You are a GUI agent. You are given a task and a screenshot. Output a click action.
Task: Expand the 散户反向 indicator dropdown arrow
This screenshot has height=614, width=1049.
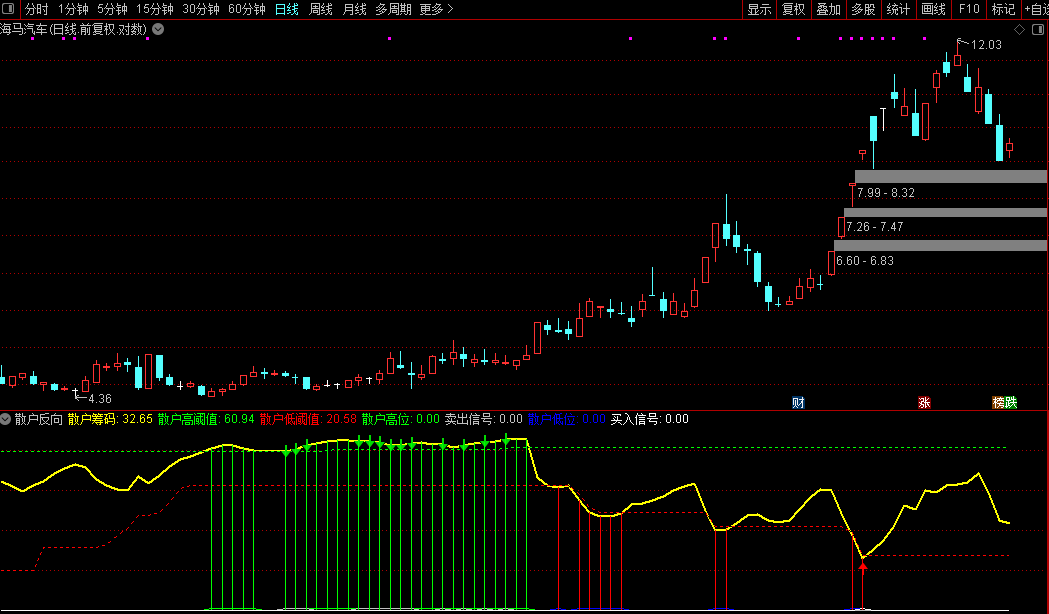6,419
